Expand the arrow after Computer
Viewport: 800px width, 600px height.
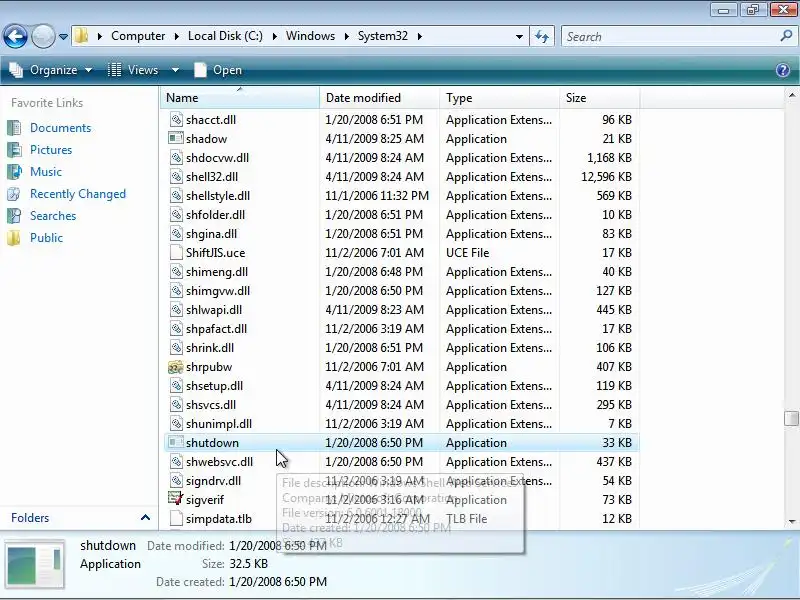point(176,36)
